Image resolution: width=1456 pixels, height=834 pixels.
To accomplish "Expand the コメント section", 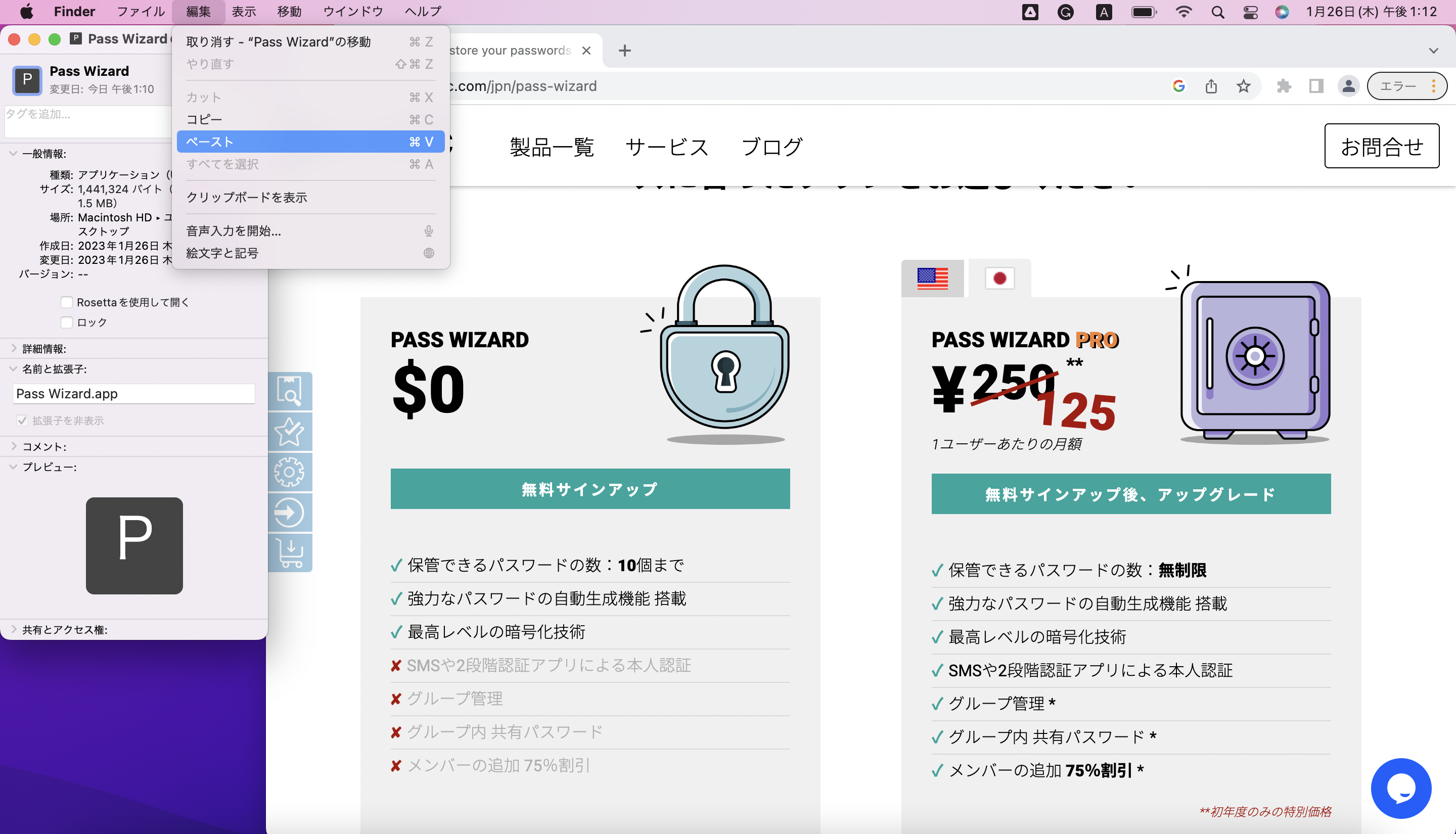I will (13, 446).
